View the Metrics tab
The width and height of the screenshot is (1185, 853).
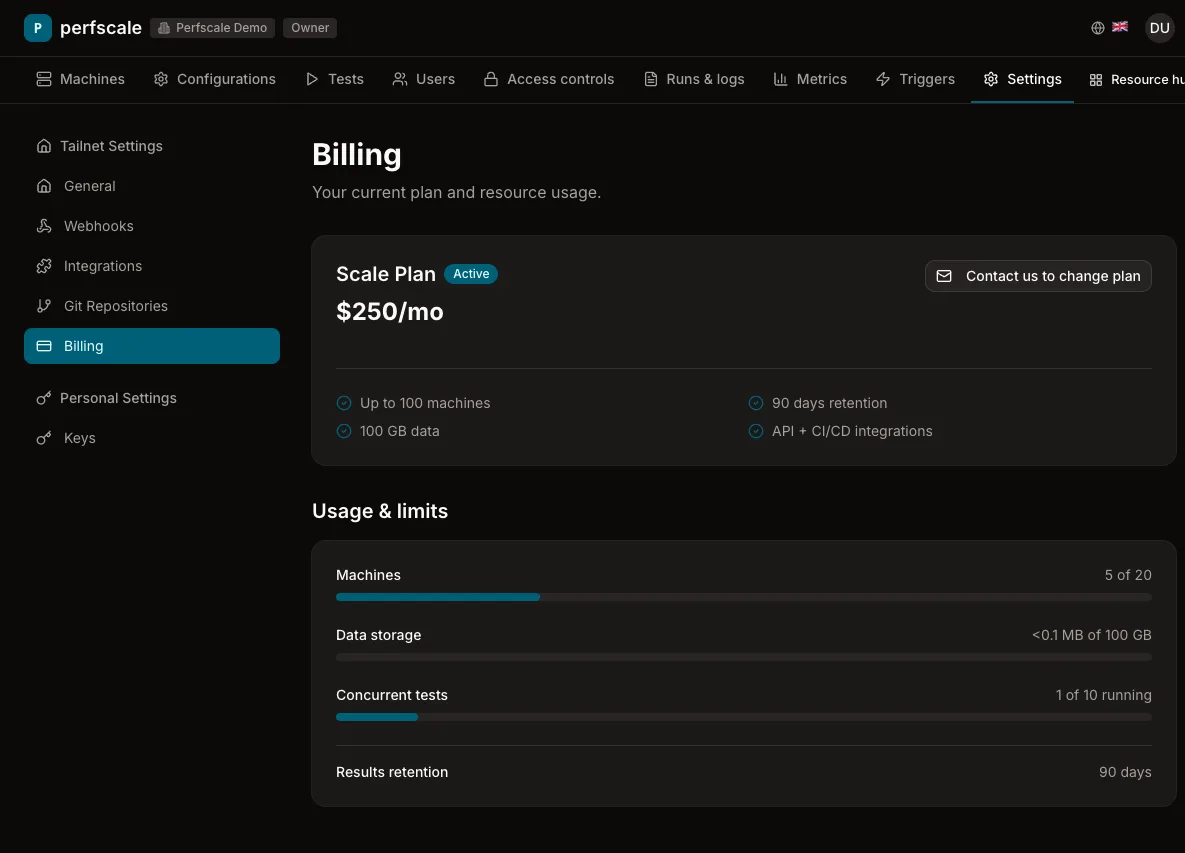(810, 79)
